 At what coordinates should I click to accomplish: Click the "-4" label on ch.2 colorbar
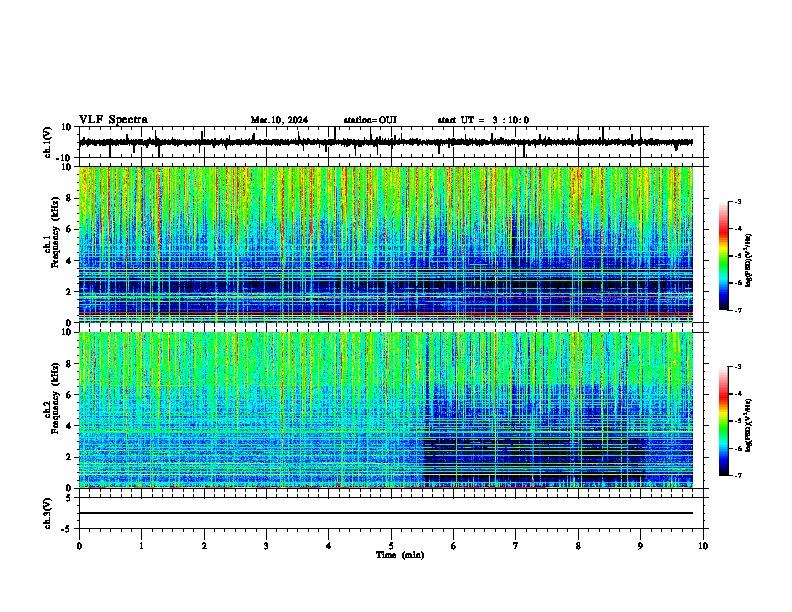tap(737, 393)
